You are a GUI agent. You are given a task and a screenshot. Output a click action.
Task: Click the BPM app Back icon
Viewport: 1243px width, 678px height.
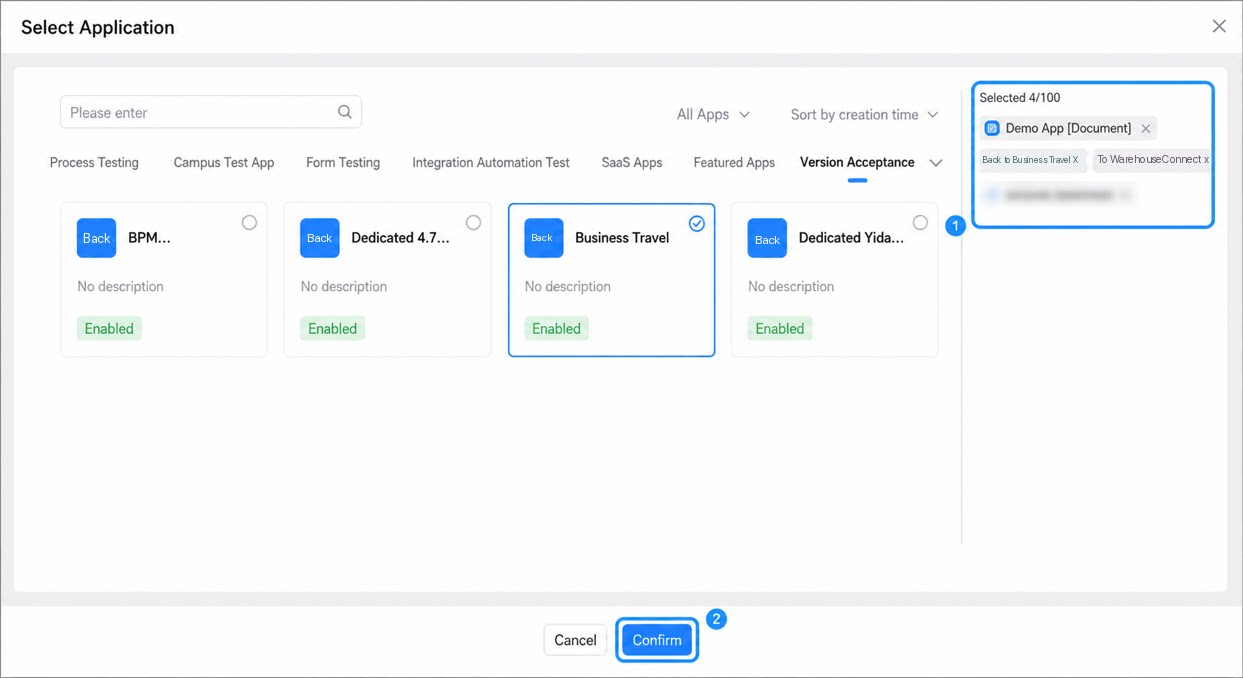(96, 238)
